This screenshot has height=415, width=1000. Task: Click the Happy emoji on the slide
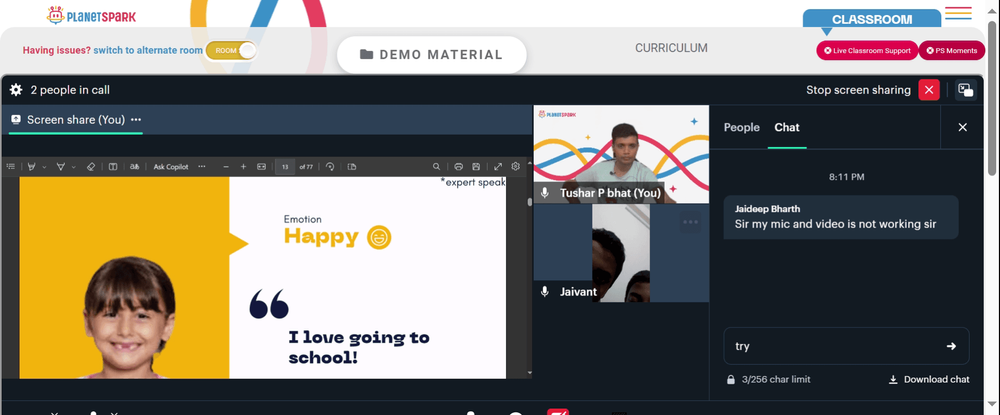point(379,237)
